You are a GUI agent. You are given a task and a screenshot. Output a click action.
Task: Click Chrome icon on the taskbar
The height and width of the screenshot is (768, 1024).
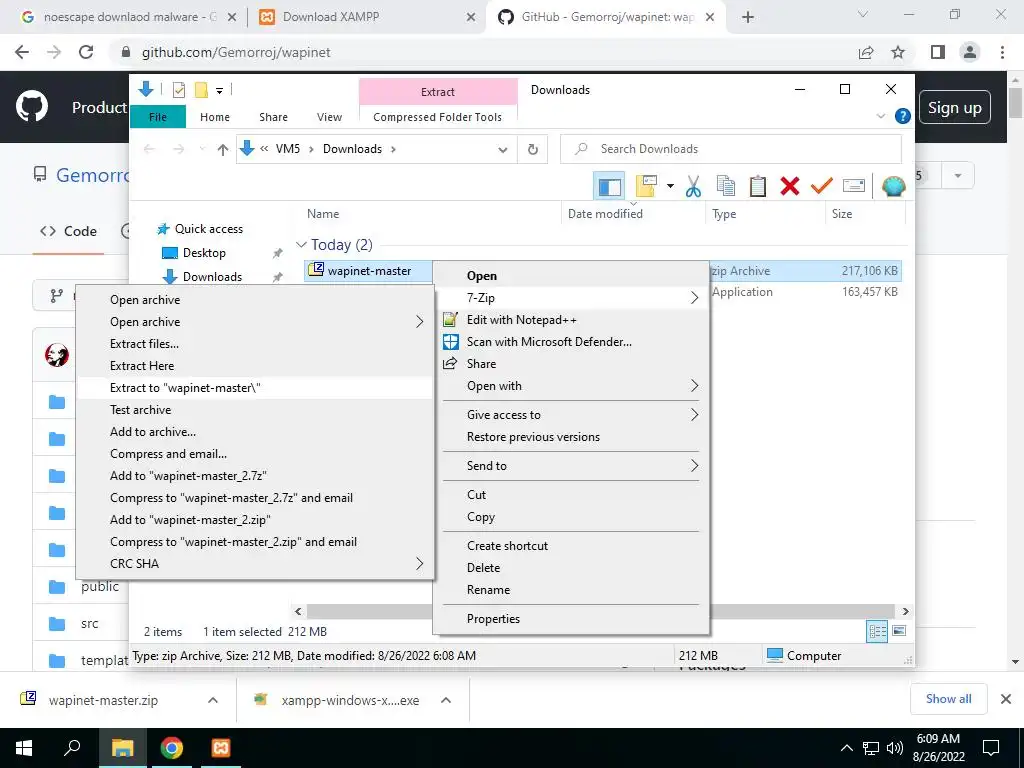click(x=171, y=748)
